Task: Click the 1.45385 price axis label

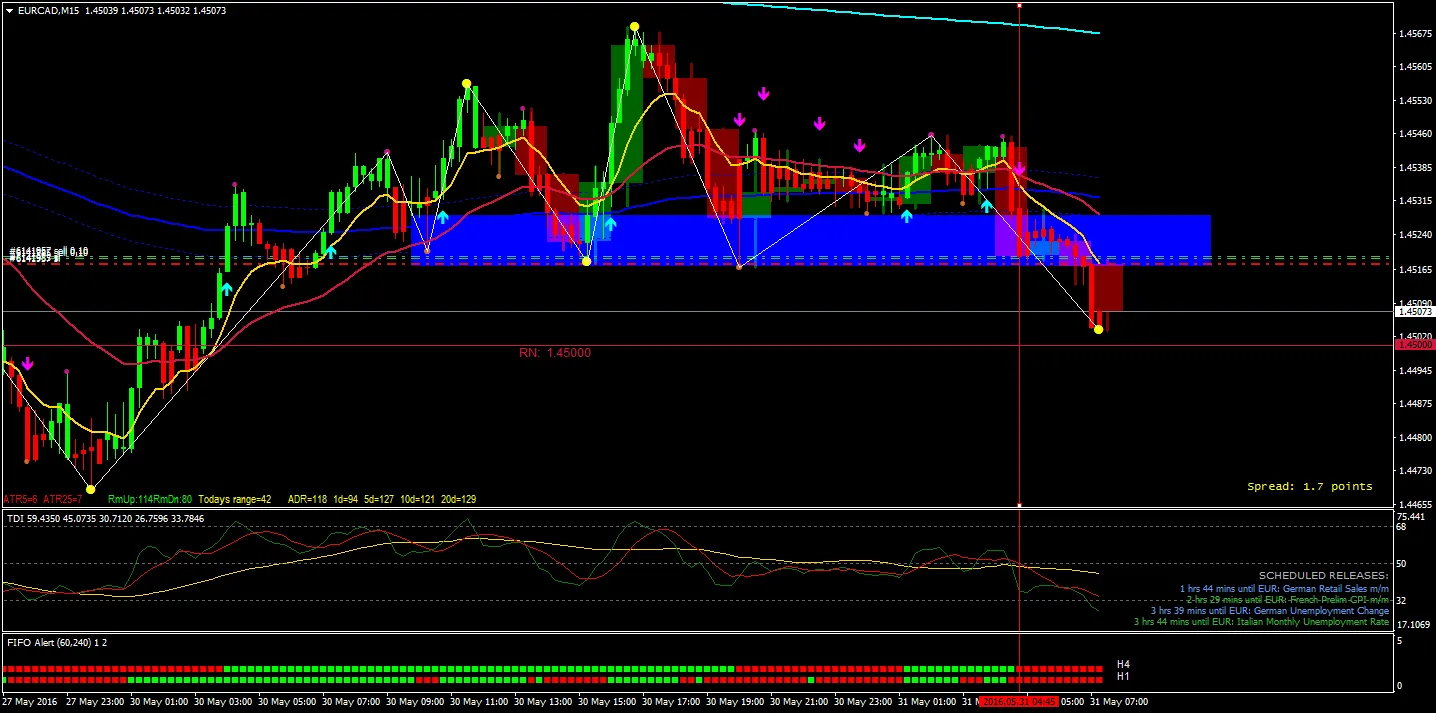Action: point(1415,168)
